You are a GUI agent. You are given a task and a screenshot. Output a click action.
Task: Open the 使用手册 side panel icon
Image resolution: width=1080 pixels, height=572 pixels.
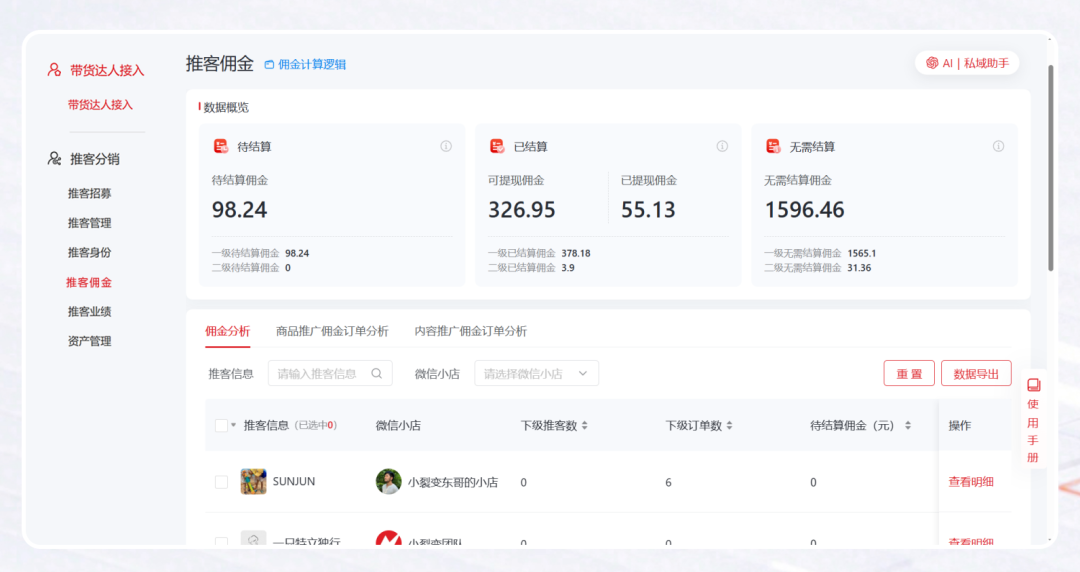(x=1033, y=385)
